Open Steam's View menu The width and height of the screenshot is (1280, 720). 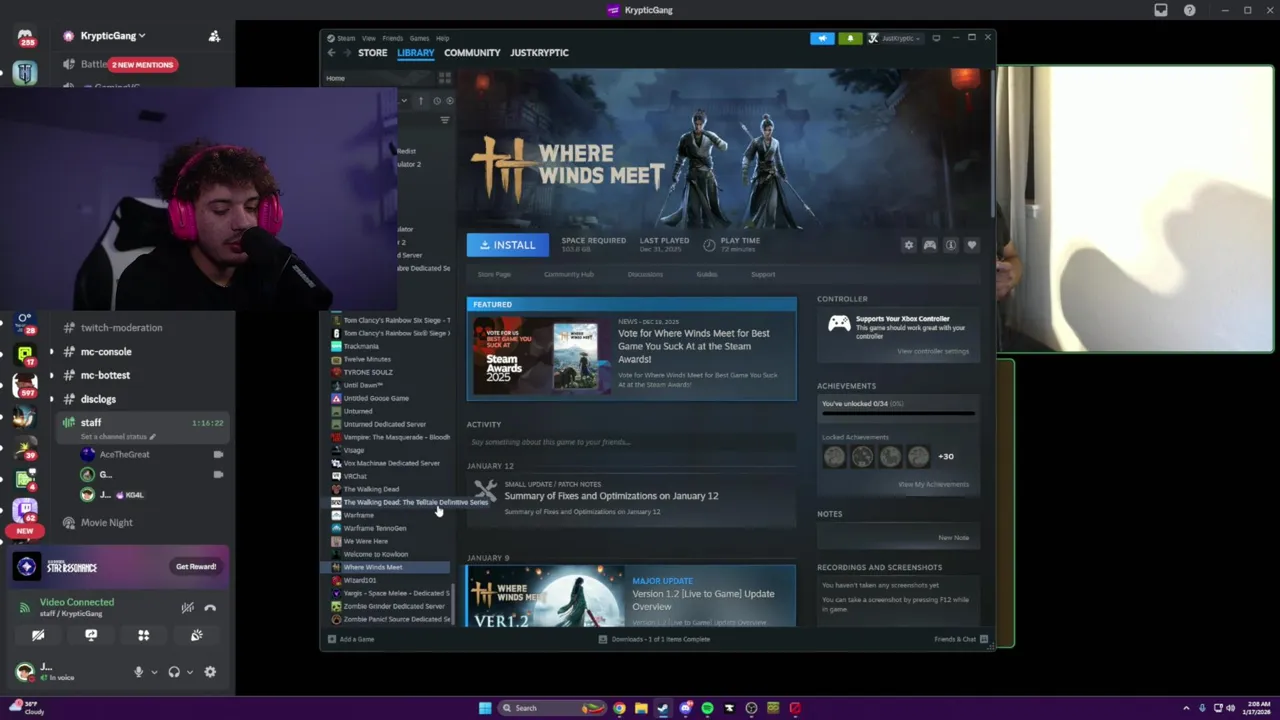[x=369, y=38]
